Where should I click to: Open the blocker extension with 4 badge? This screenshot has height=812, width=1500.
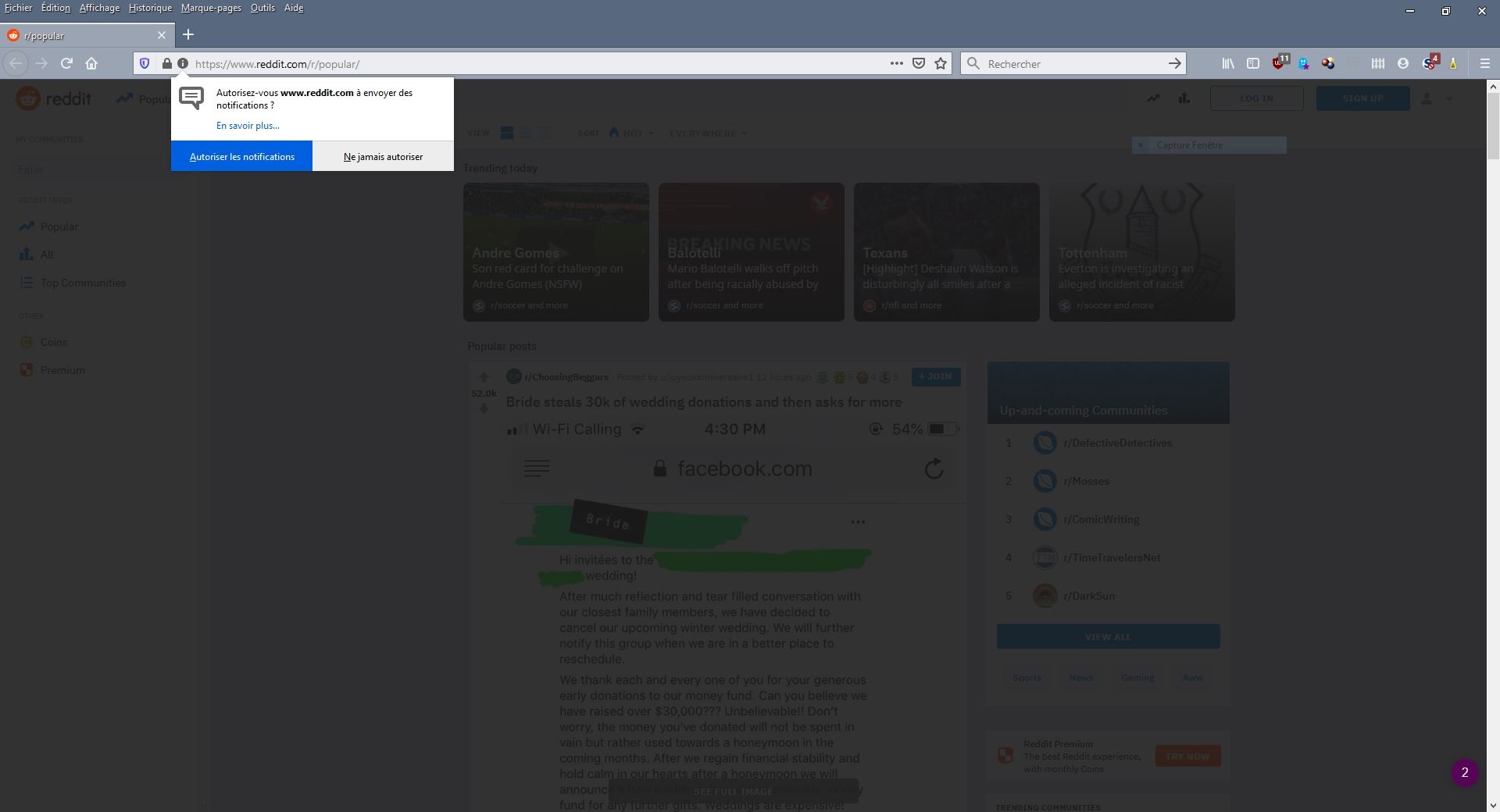(x=1430, y=62)
